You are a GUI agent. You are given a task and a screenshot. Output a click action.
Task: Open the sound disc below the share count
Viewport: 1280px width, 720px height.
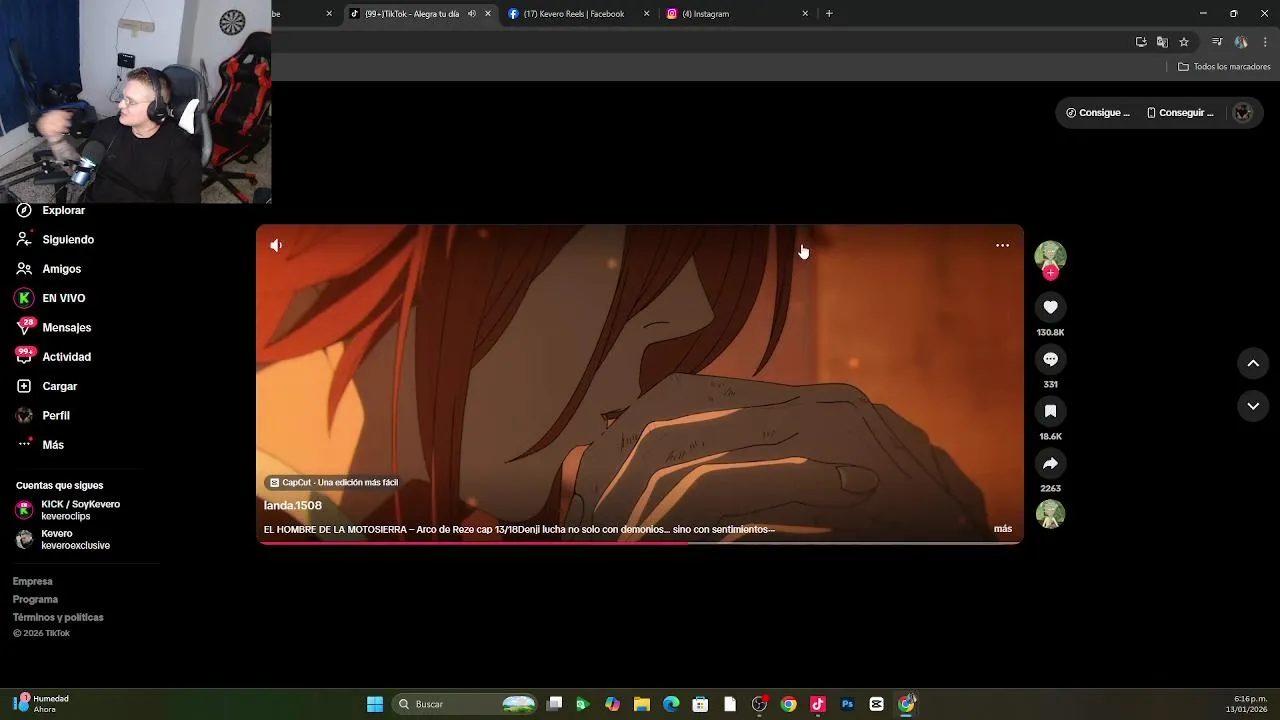[1050, 514]
